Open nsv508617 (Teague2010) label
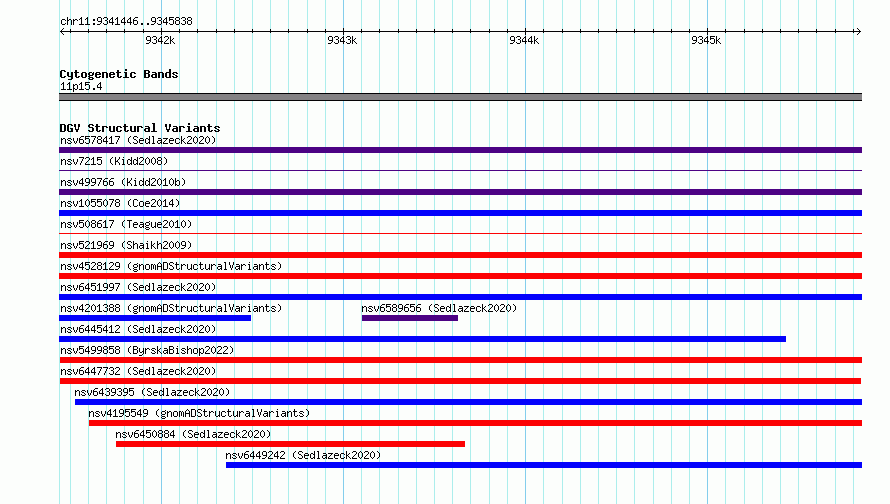The width and height of the screenshot is (890, 504). 126,224
